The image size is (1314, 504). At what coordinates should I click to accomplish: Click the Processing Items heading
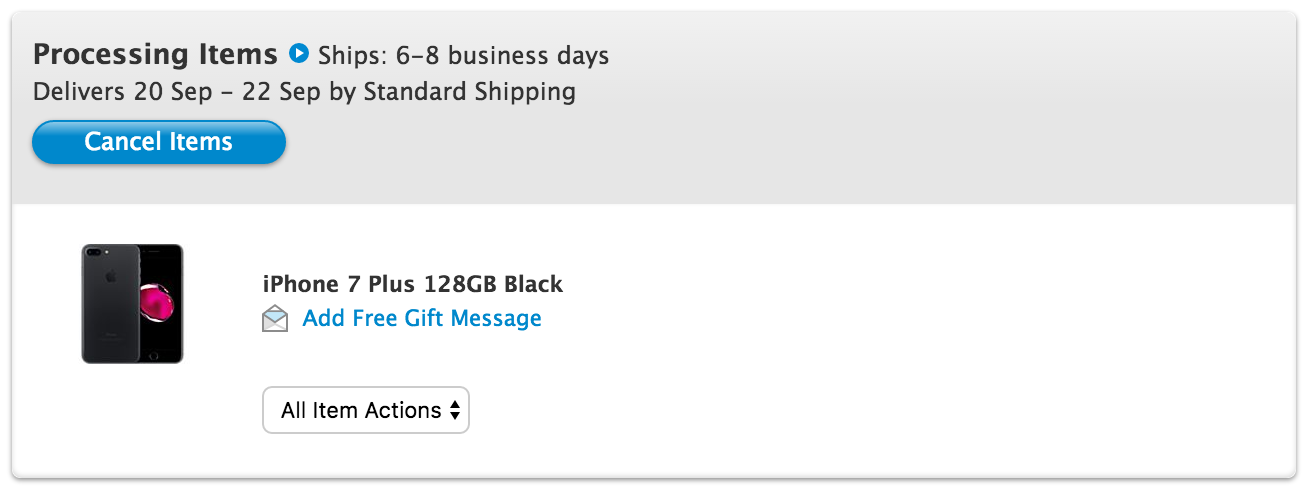click(x=155, y=53)
